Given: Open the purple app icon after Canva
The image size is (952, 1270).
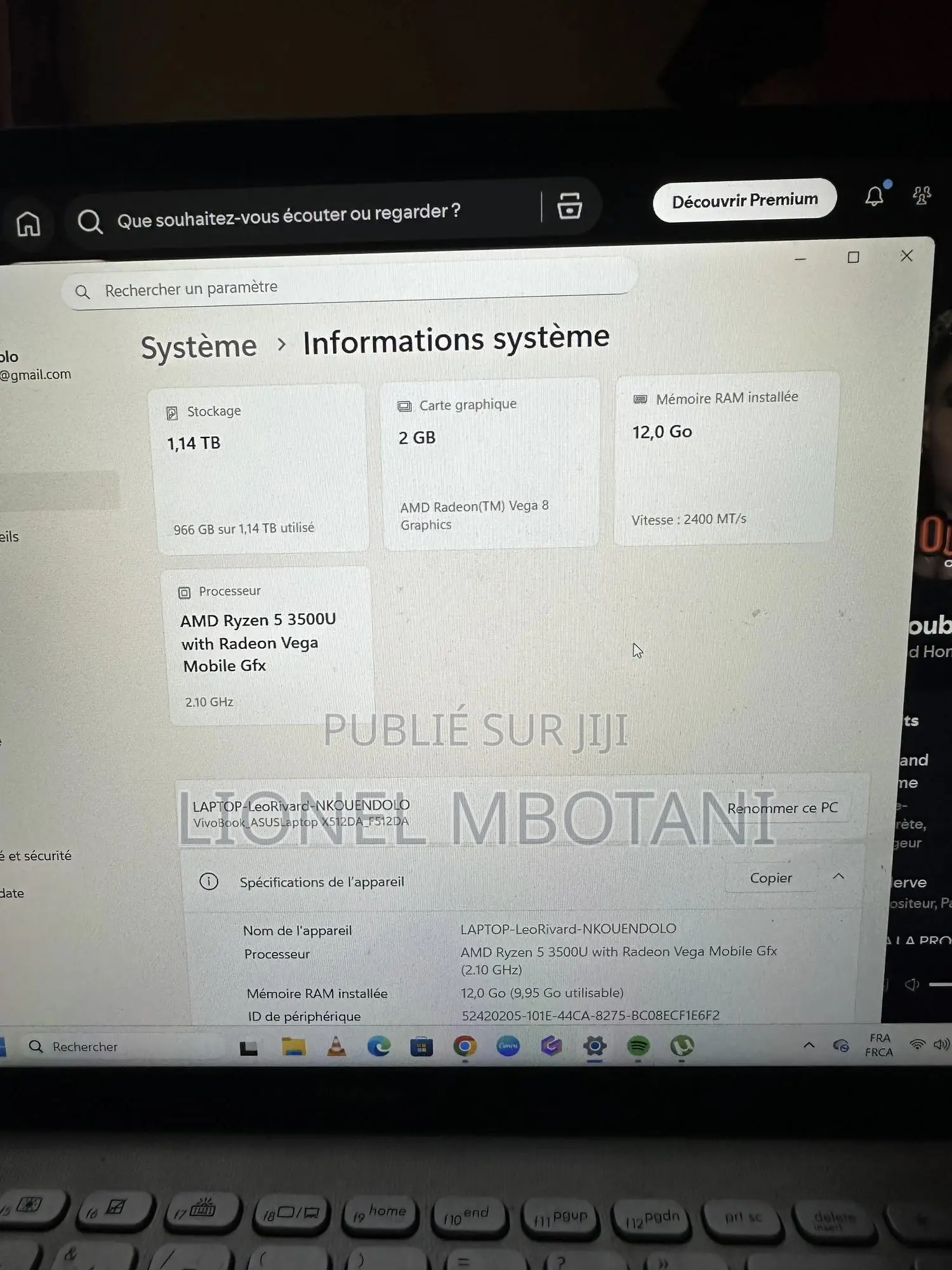Looking at the screenshot, I should tap(551, 1045).
